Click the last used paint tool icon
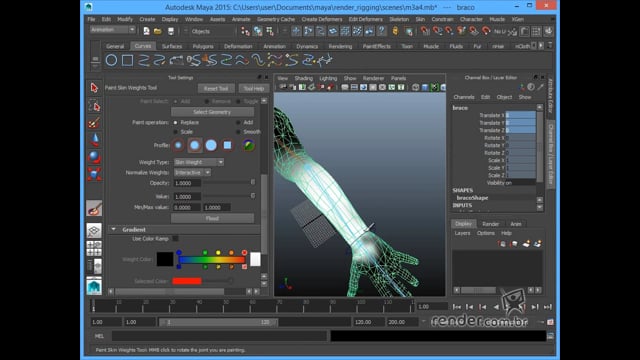The height and width of the screenshot is (360, 640). pos(94,209)
